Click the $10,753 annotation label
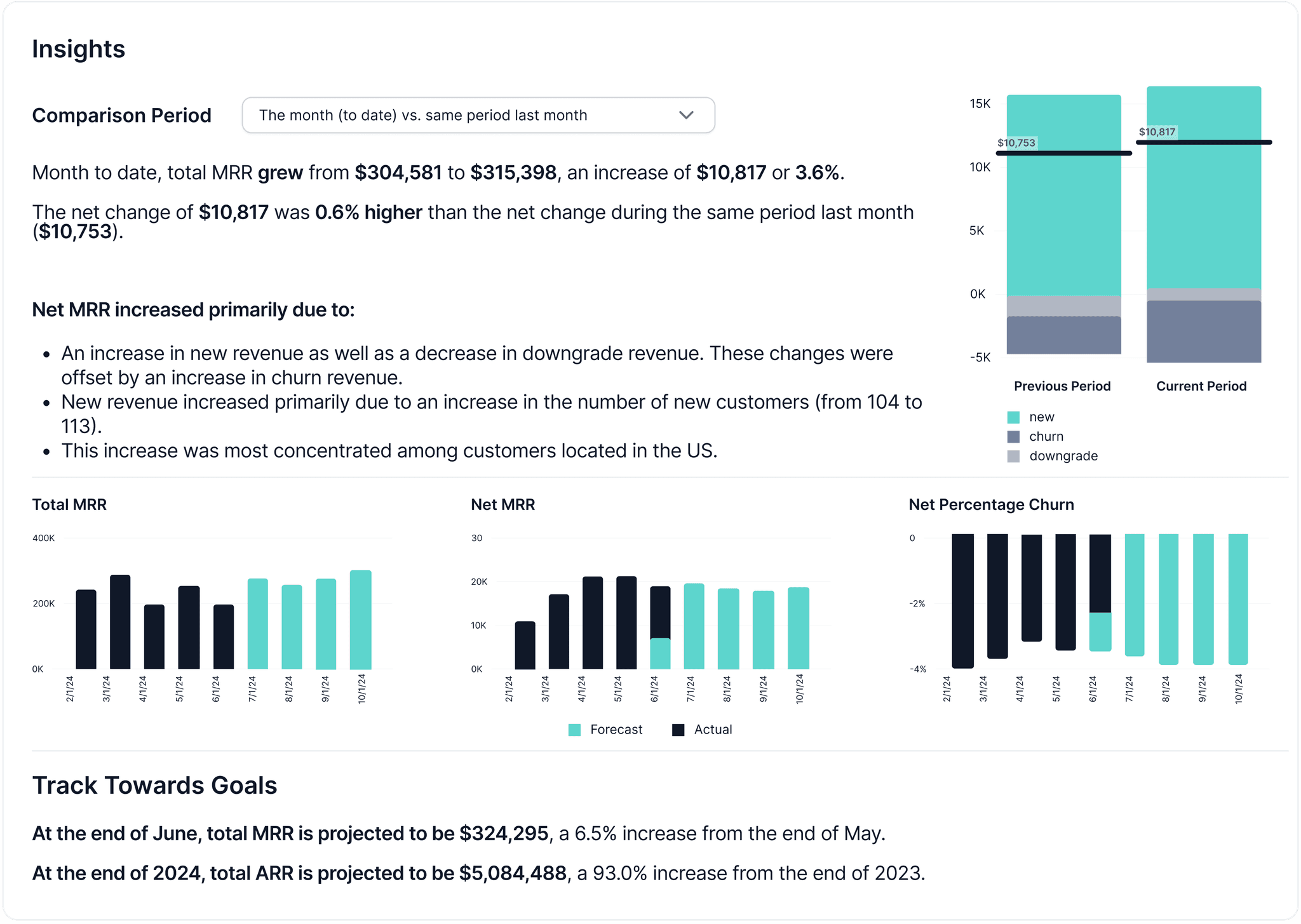The height and width of the screenshot is (924, 1301). [1017, 142]
